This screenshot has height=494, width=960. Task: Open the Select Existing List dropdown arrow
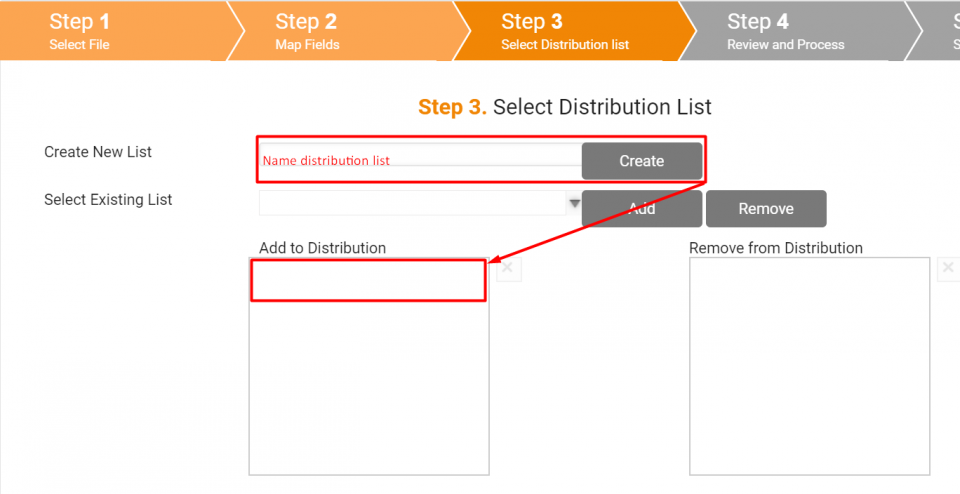pyautogui.click(x=574, y=203)
